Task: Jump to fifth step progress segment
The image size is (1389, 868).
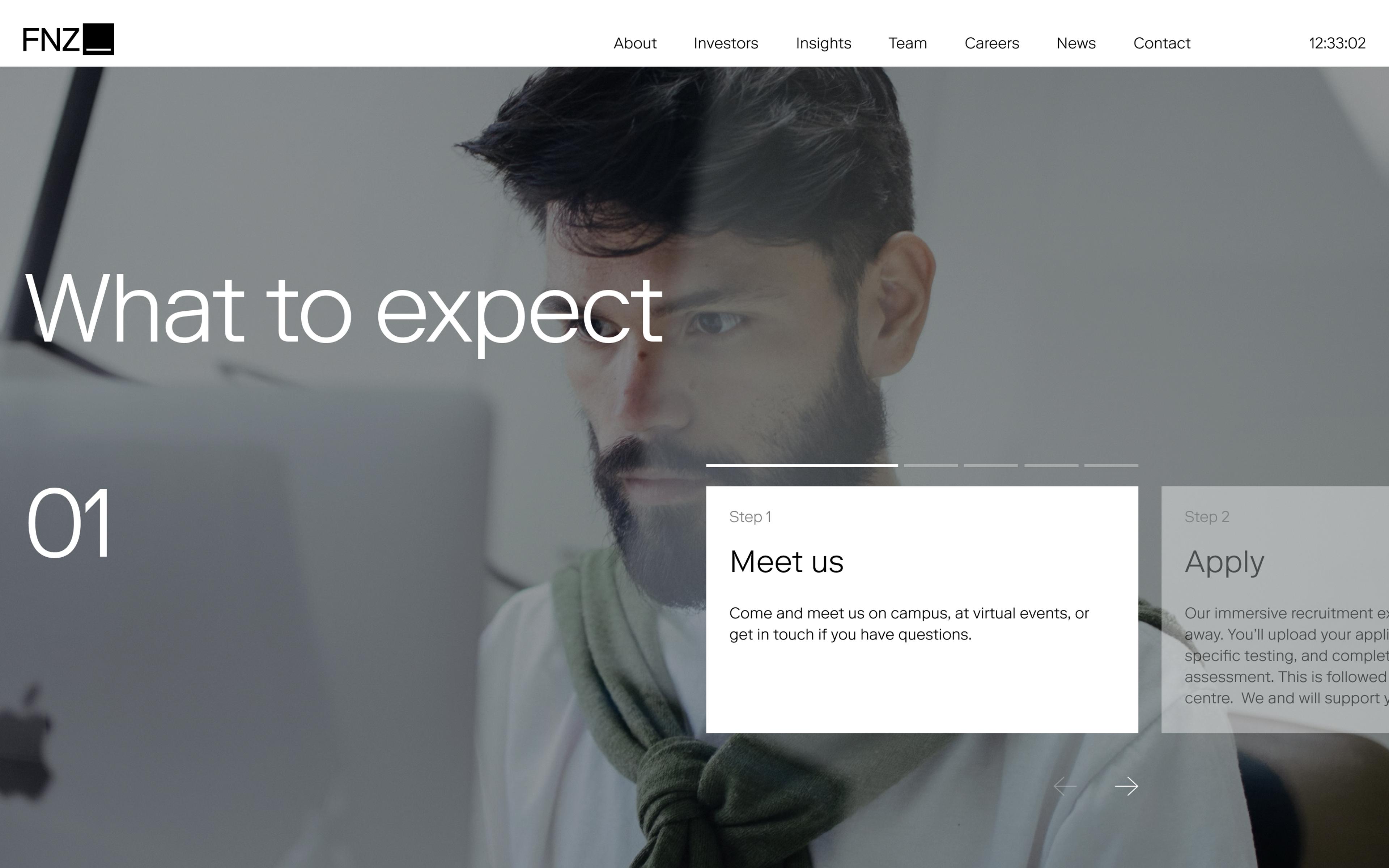Action: (1111, 465)
